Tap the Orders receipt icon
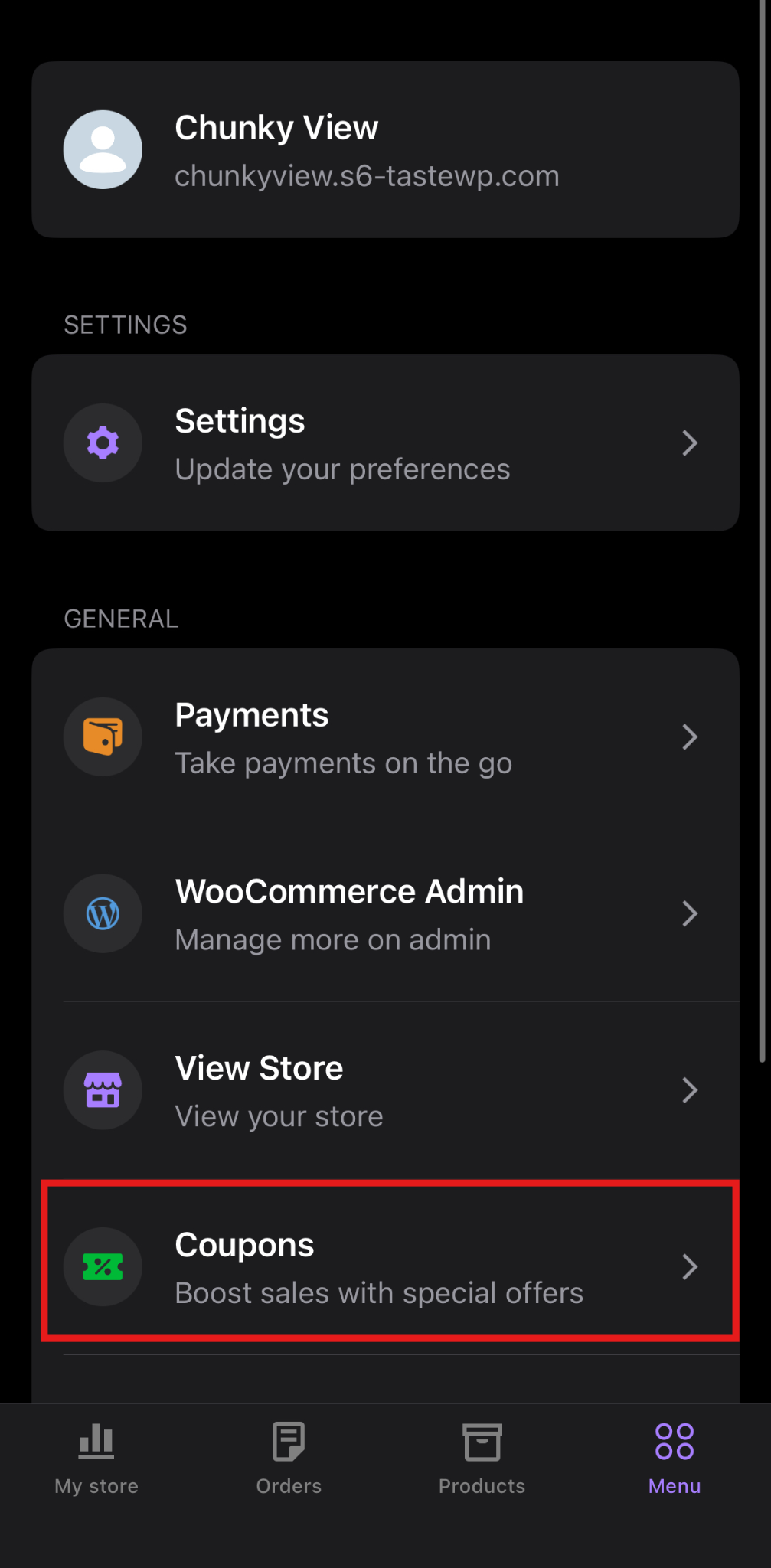Image resolution: width=771 pixels, height=1568 pixels. (289, 1442)
